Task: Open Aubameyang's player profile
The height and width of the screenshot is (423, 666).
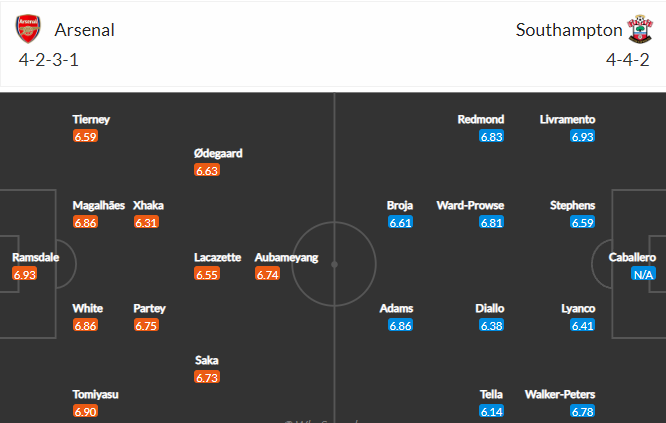Action: click(286, 257)
